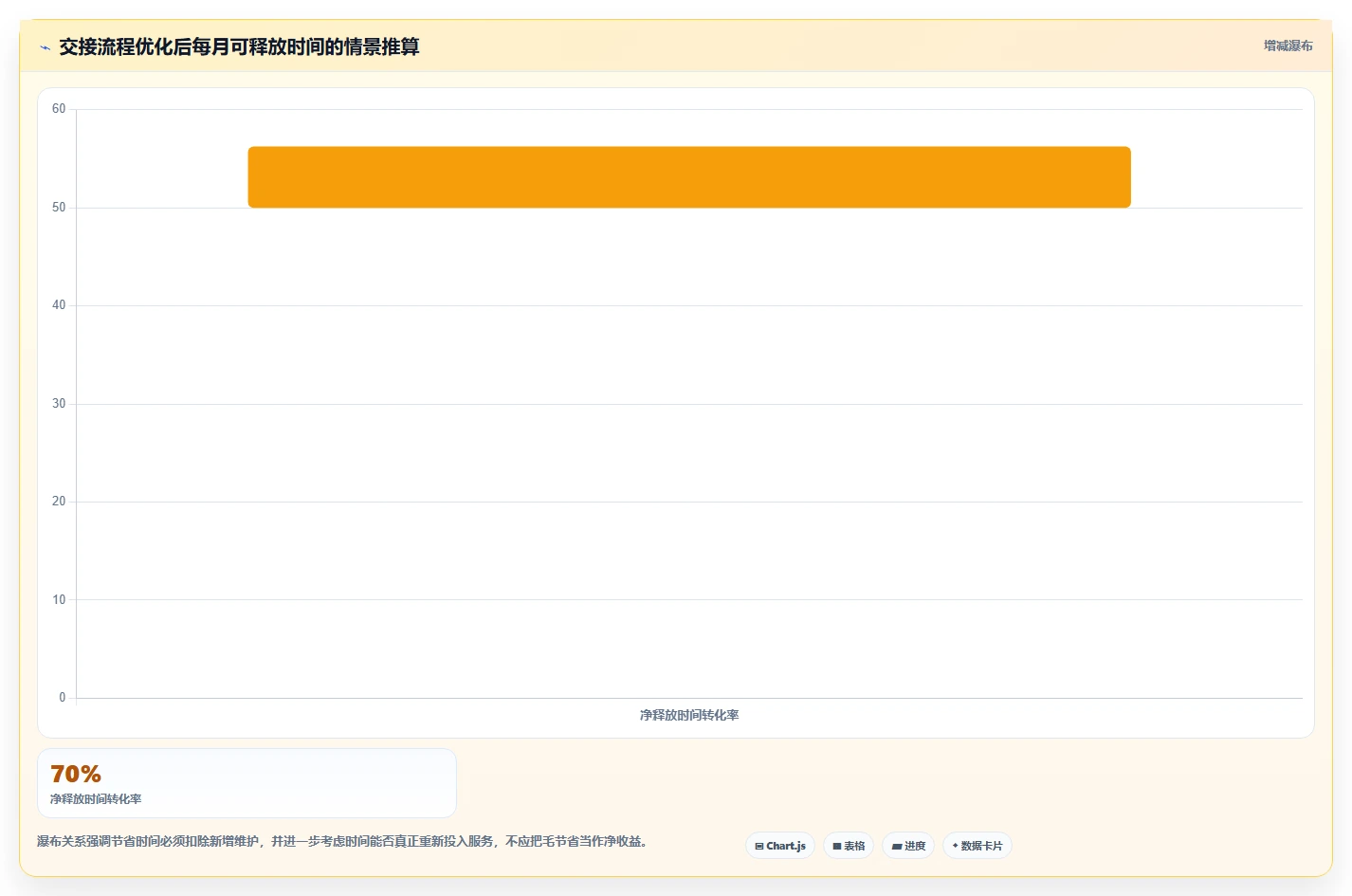Screen dimensions: 1352x896
Task: Click the y-axis tick label 50
Action: coord(59,208)
